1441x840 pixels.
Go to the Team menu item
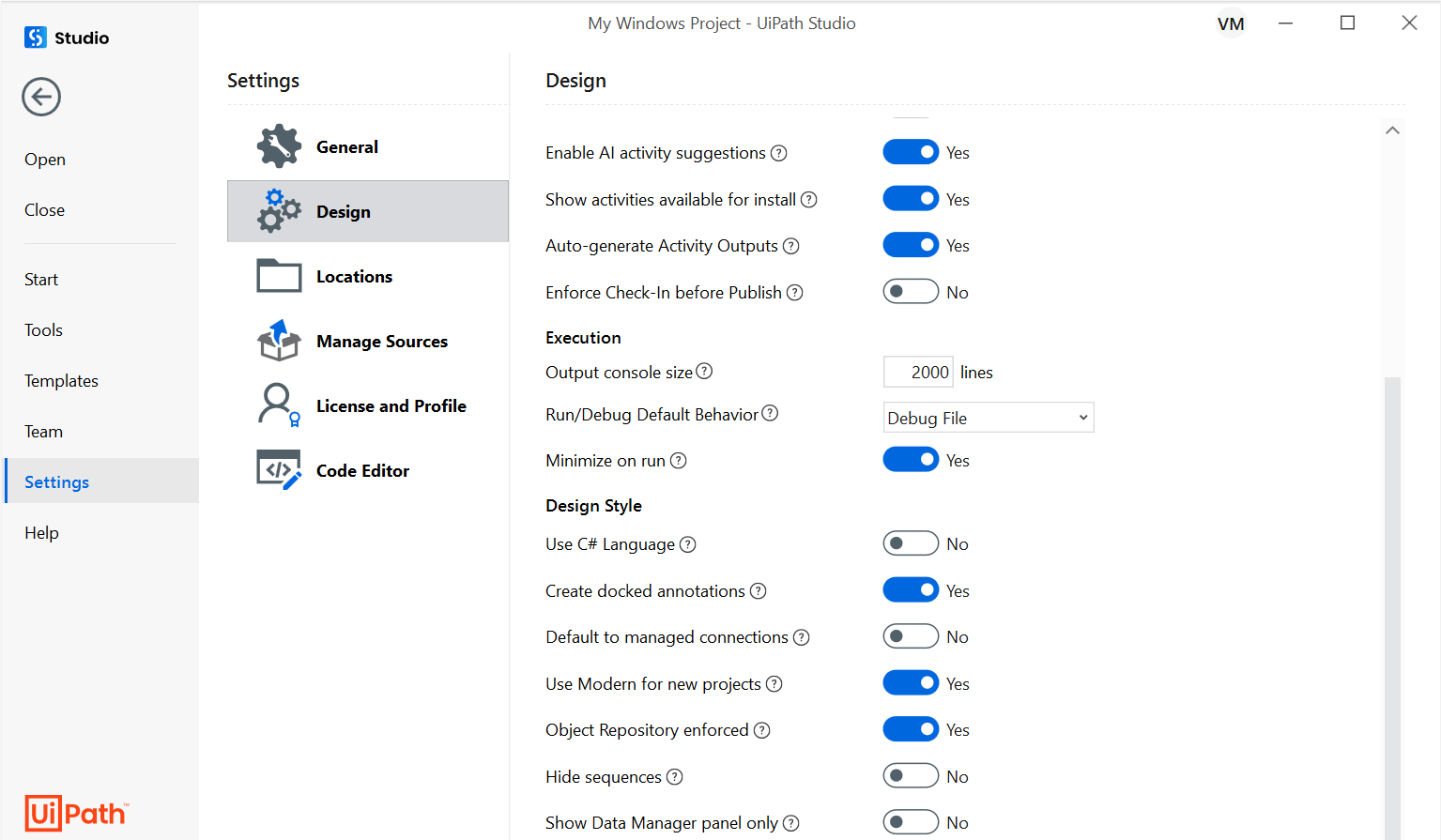(43, 432)
